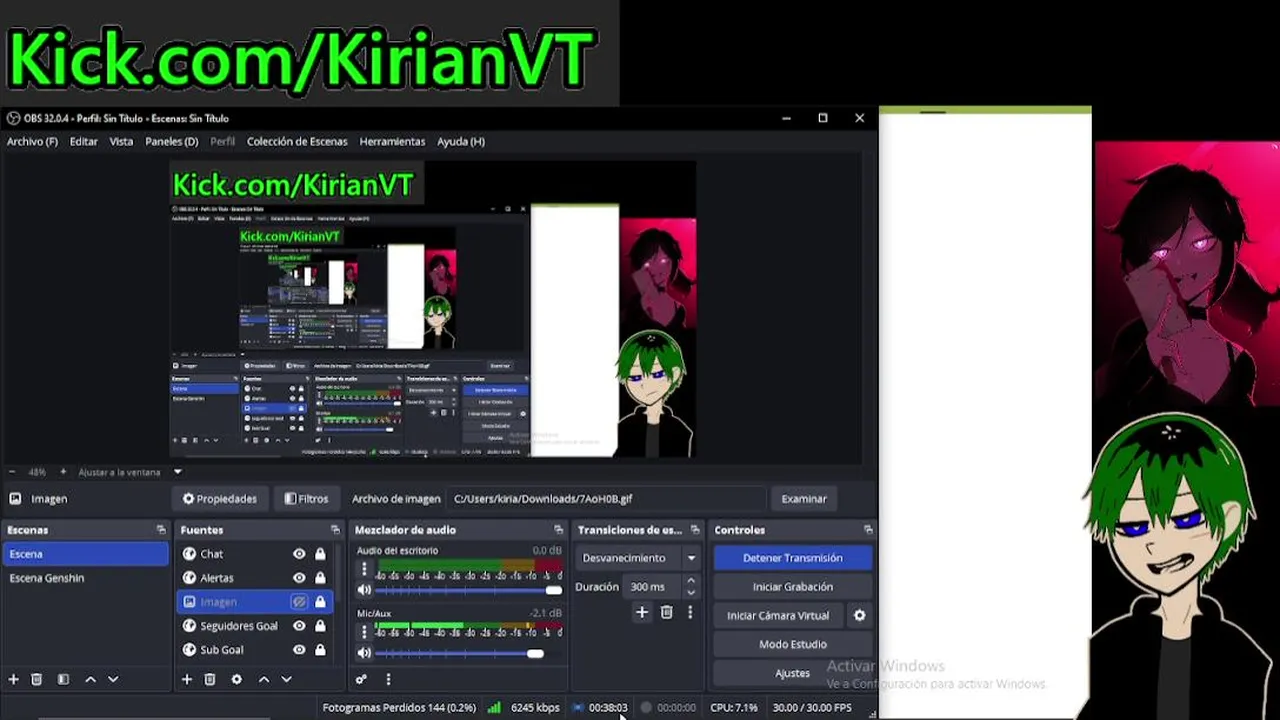Add a new scene transition
This screenshot has width=1280, height=720.
click(x=642, y=612)
